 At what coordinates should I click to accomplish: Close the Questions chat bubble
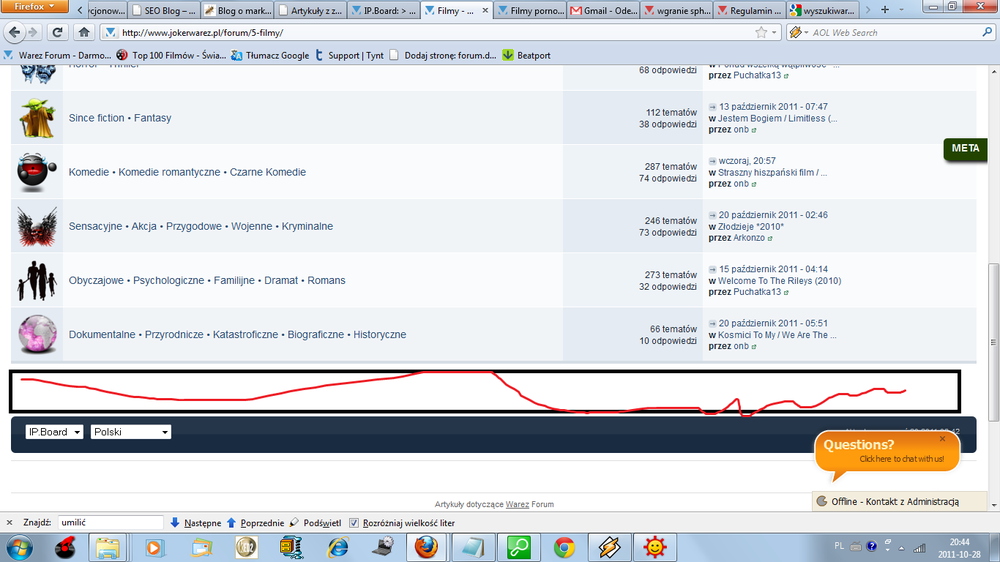pos(942,438)
